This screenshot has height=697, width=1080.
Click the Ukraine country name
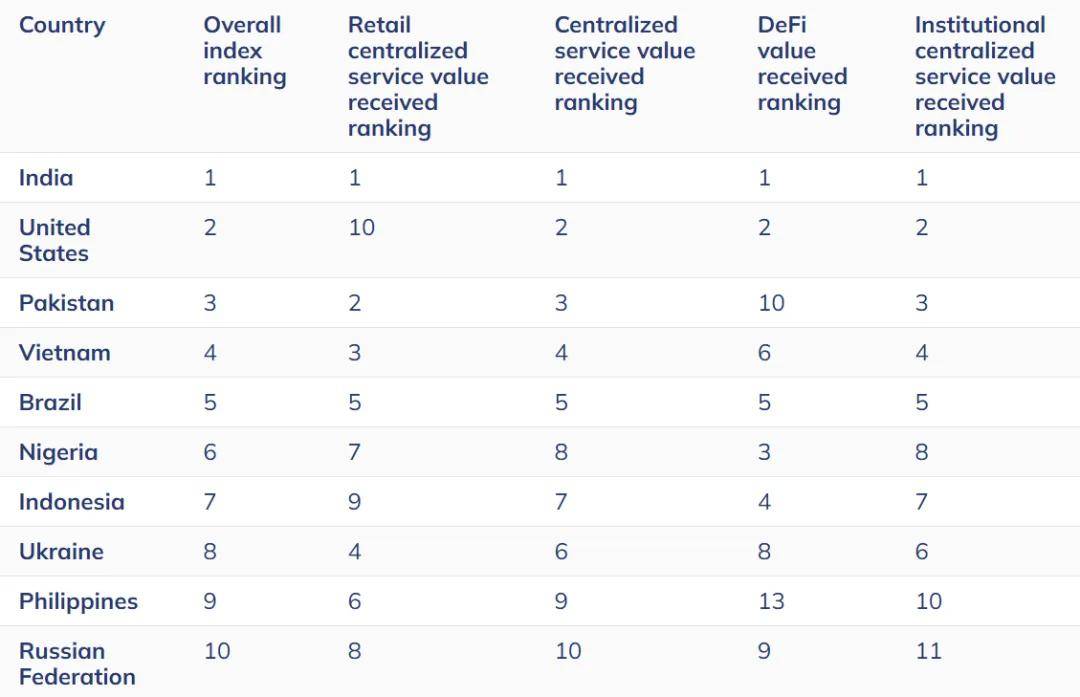pos(61,552)
